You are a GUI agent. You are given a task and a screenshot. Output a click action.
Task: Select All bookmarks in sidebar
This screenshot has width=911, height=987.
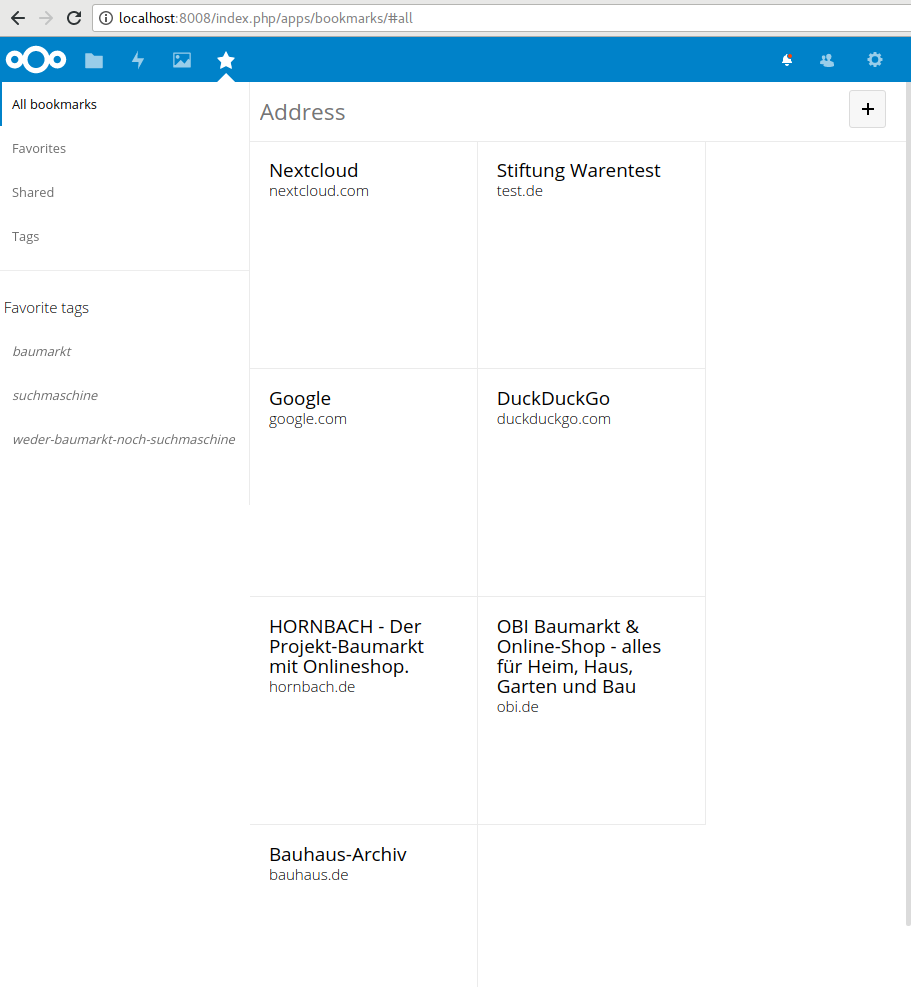click(x=125, y=104)
